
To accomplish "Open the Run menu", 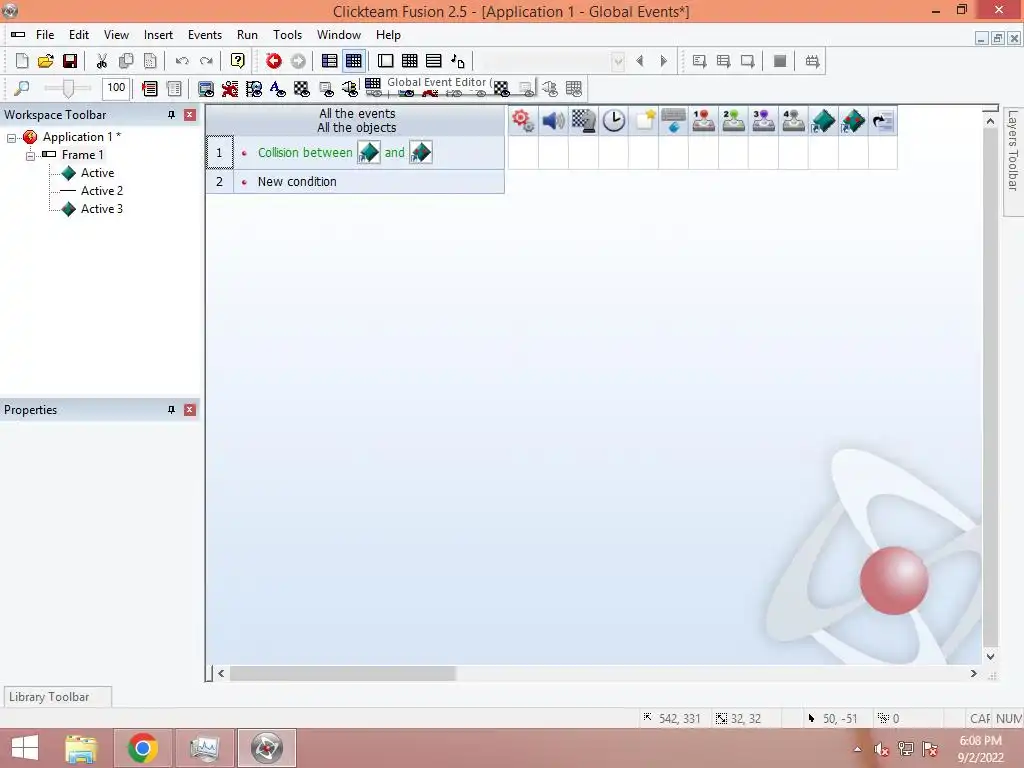I will click(247, 35).
